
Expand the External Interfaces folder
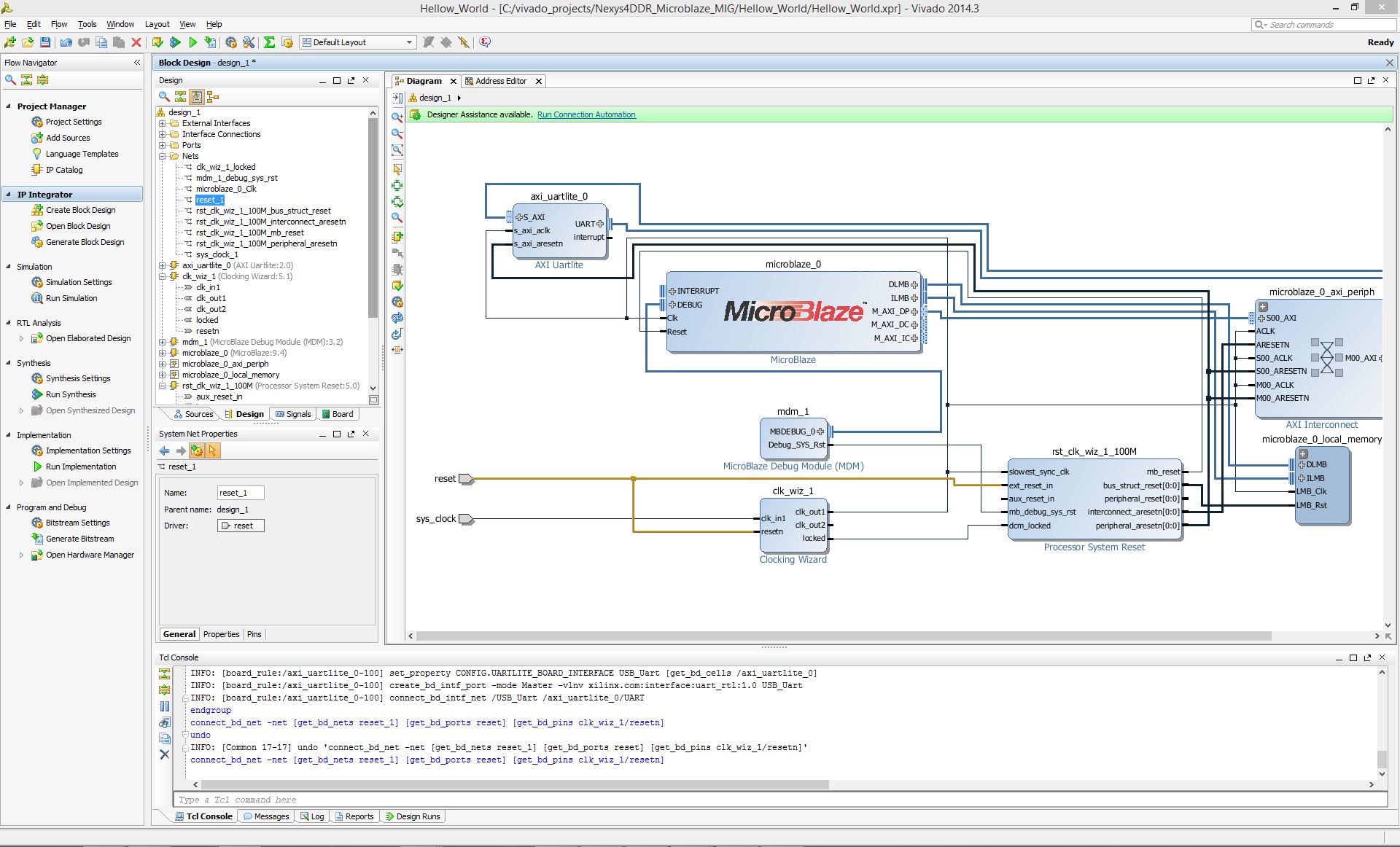[163, 123]
